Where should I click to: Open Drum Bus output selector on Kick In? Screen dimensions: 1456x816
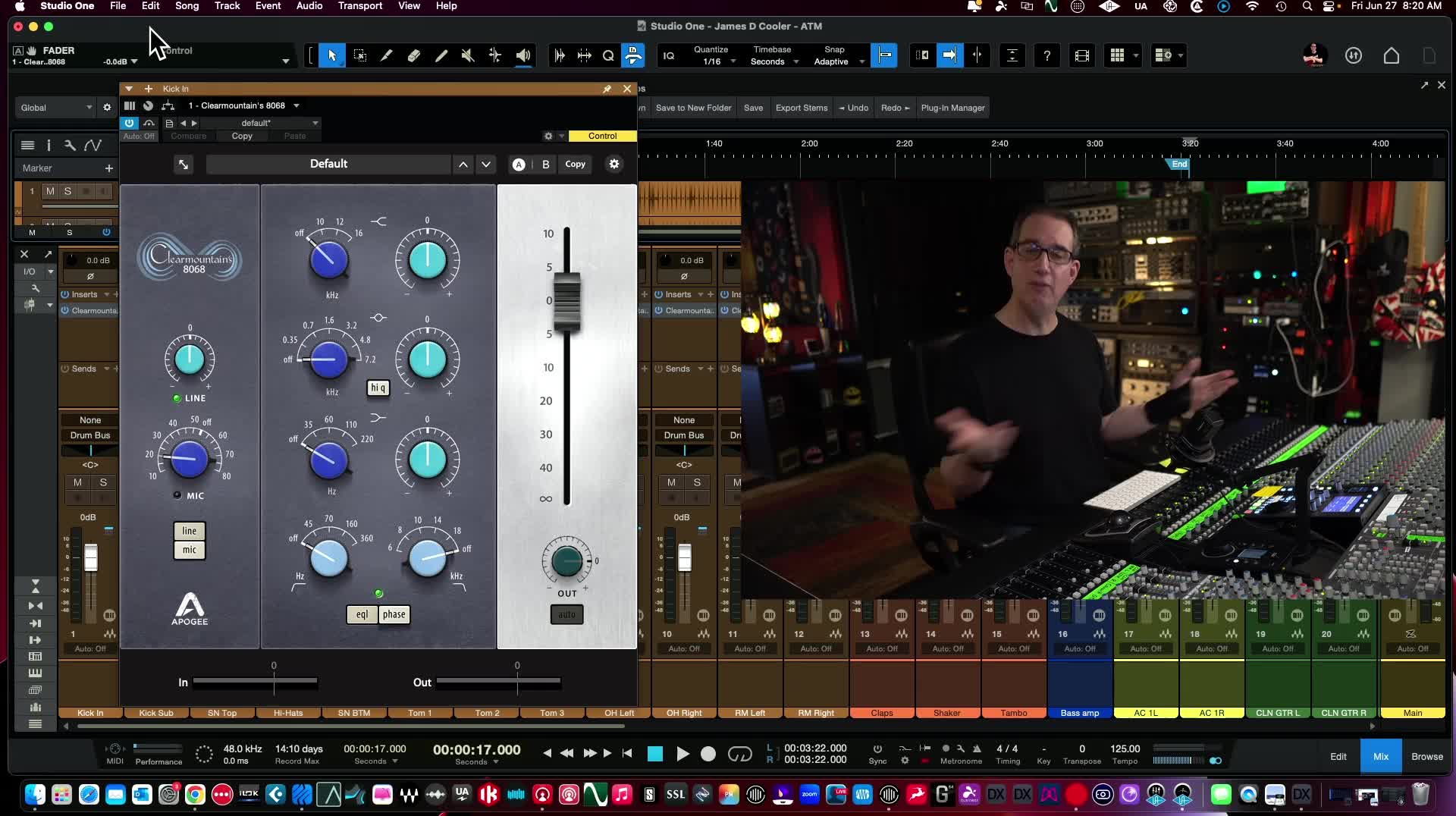(x=90, y=435)
